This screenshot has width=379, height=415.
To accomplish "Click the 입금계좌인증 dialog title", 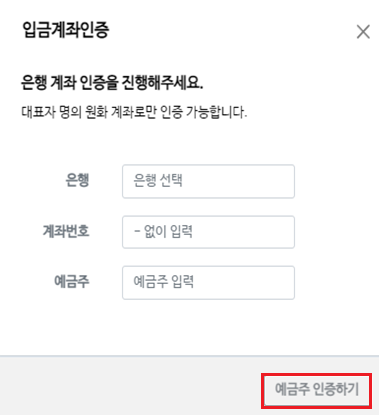I will coord(66,30).
